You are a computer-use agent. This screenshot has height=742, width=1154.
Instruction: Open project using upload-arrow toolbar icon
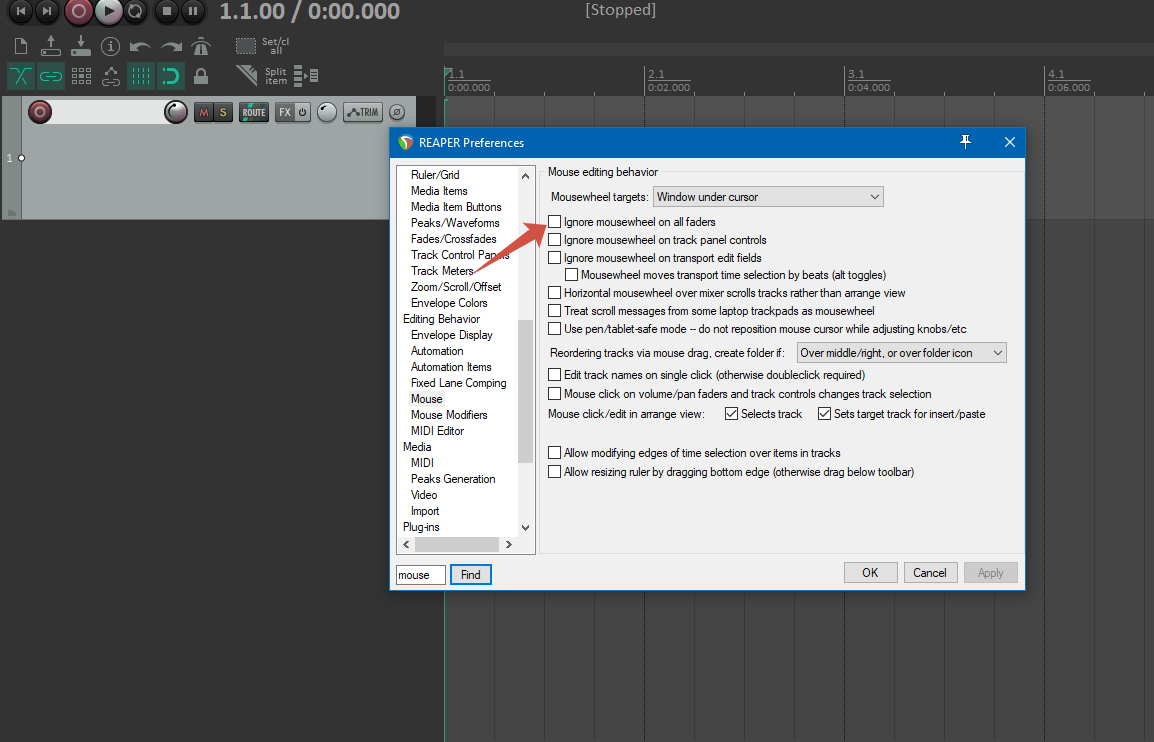51,46
